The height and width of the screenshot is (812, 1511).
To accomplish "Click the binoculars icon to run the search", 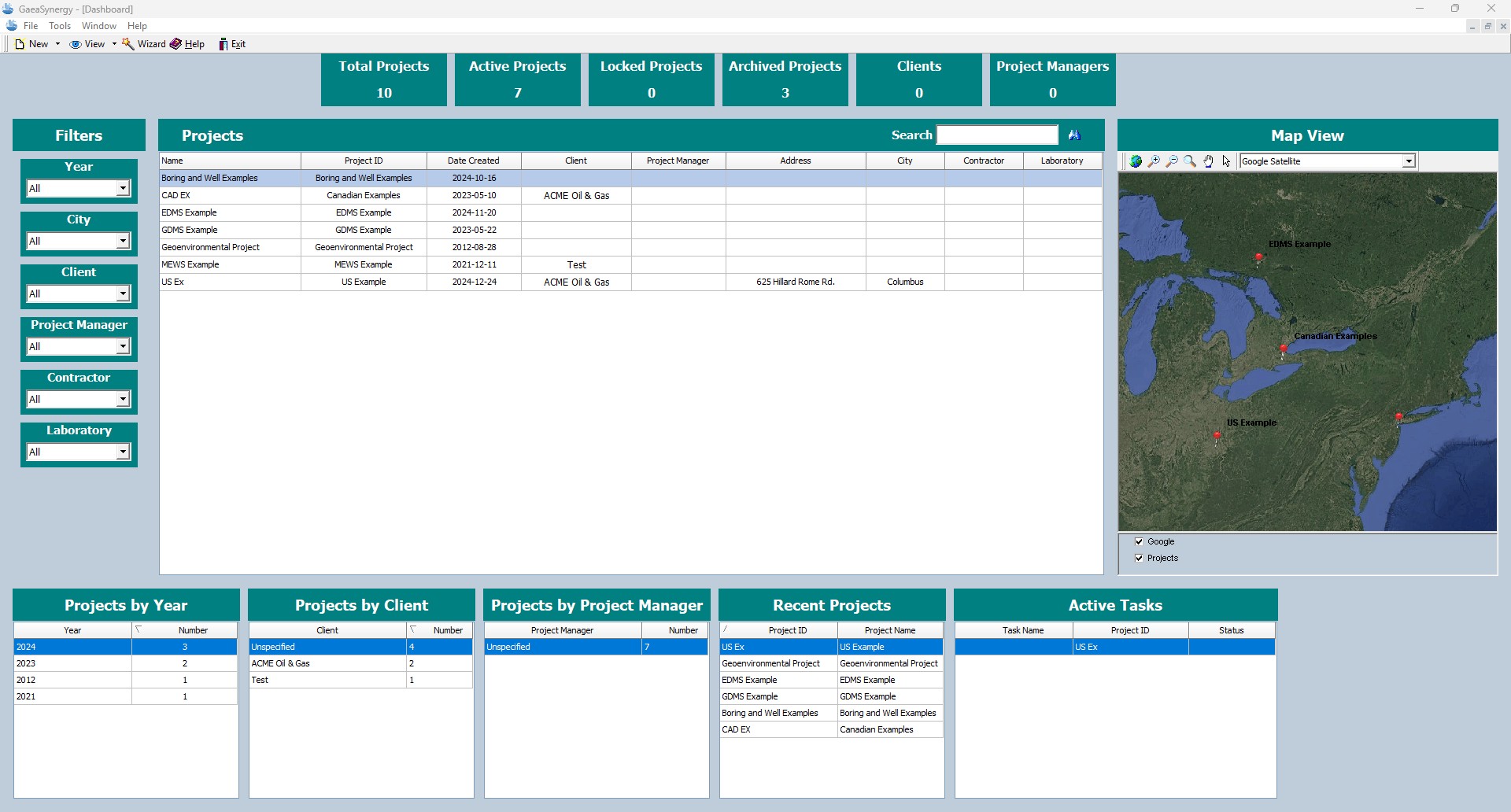I will pyautogui.click(x=1075, y=135).
